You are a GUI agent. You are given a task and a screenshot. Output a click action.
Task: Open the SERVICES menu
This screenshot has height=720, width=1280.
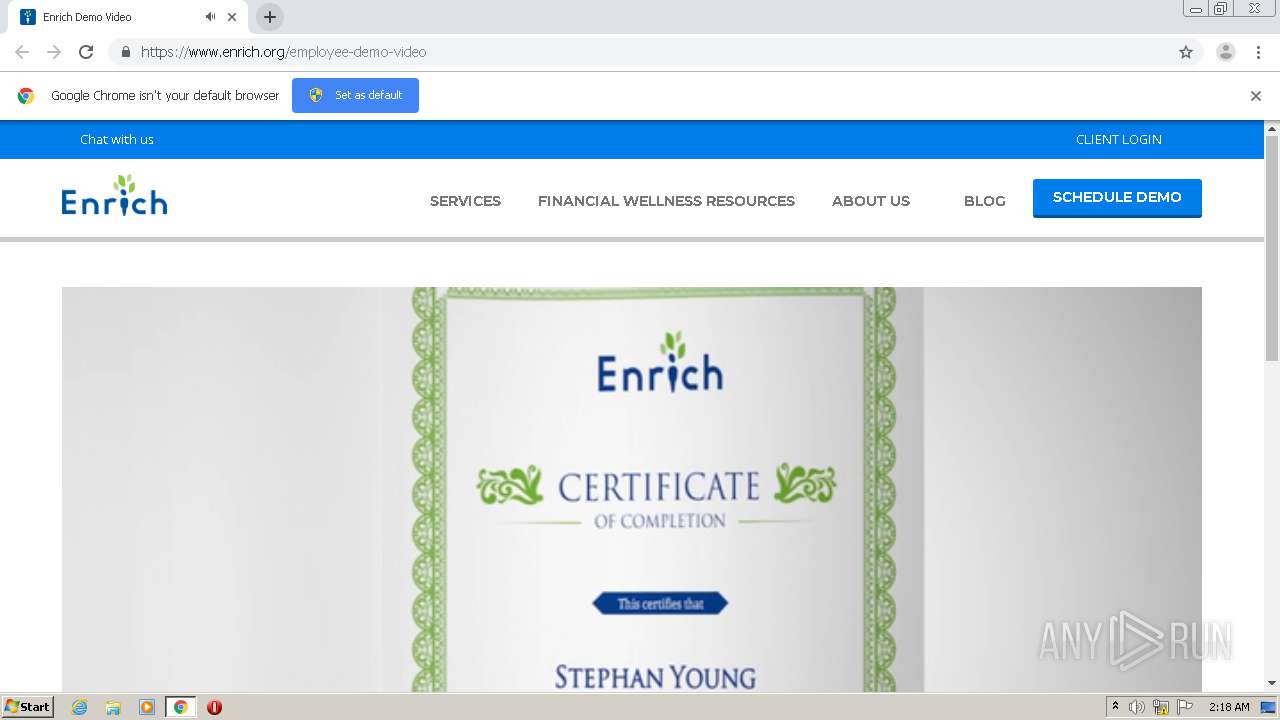465,201
